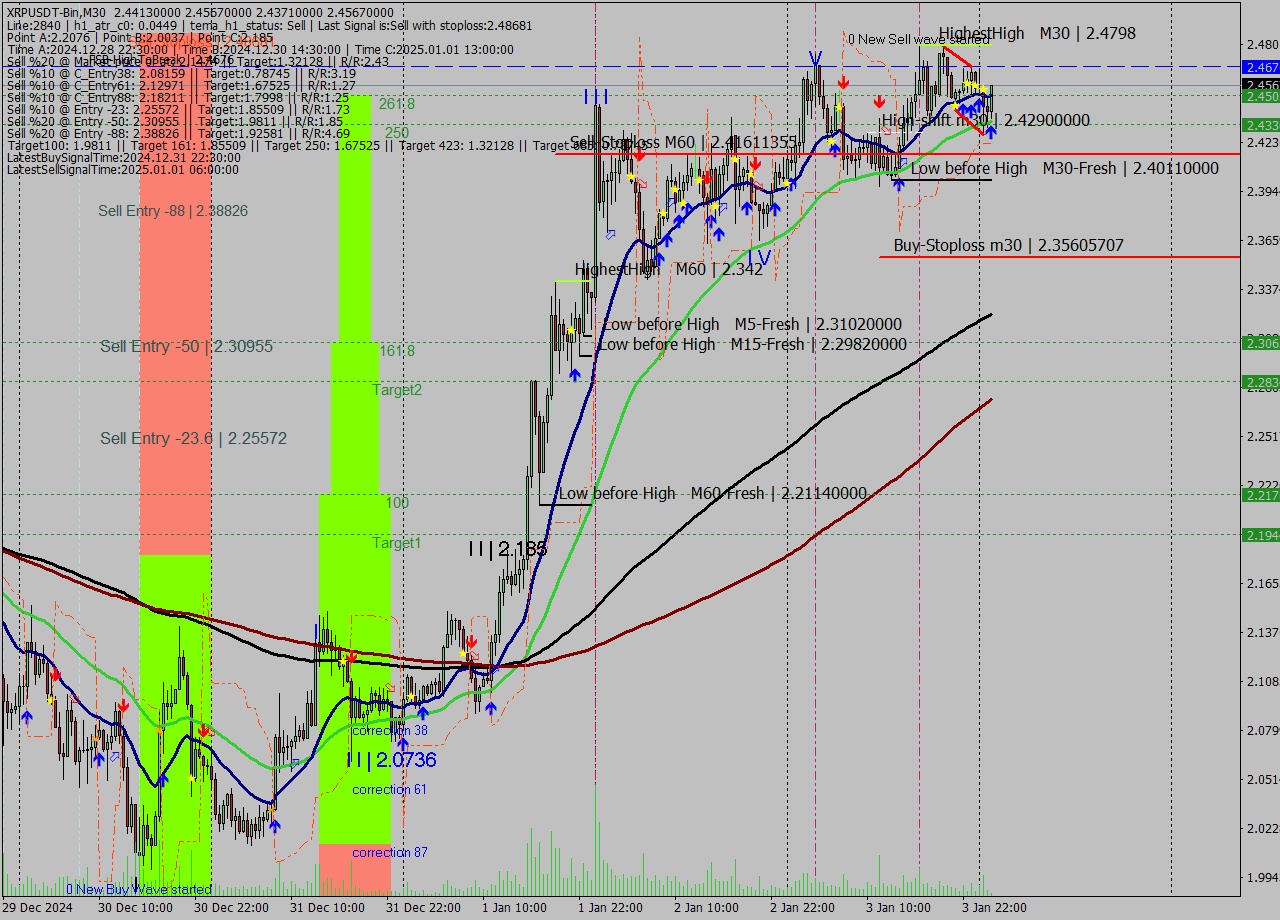Screen dimensions: 1280x920
Task: Click the green 2.194 price tag on axis
Action: [1260, 535]
